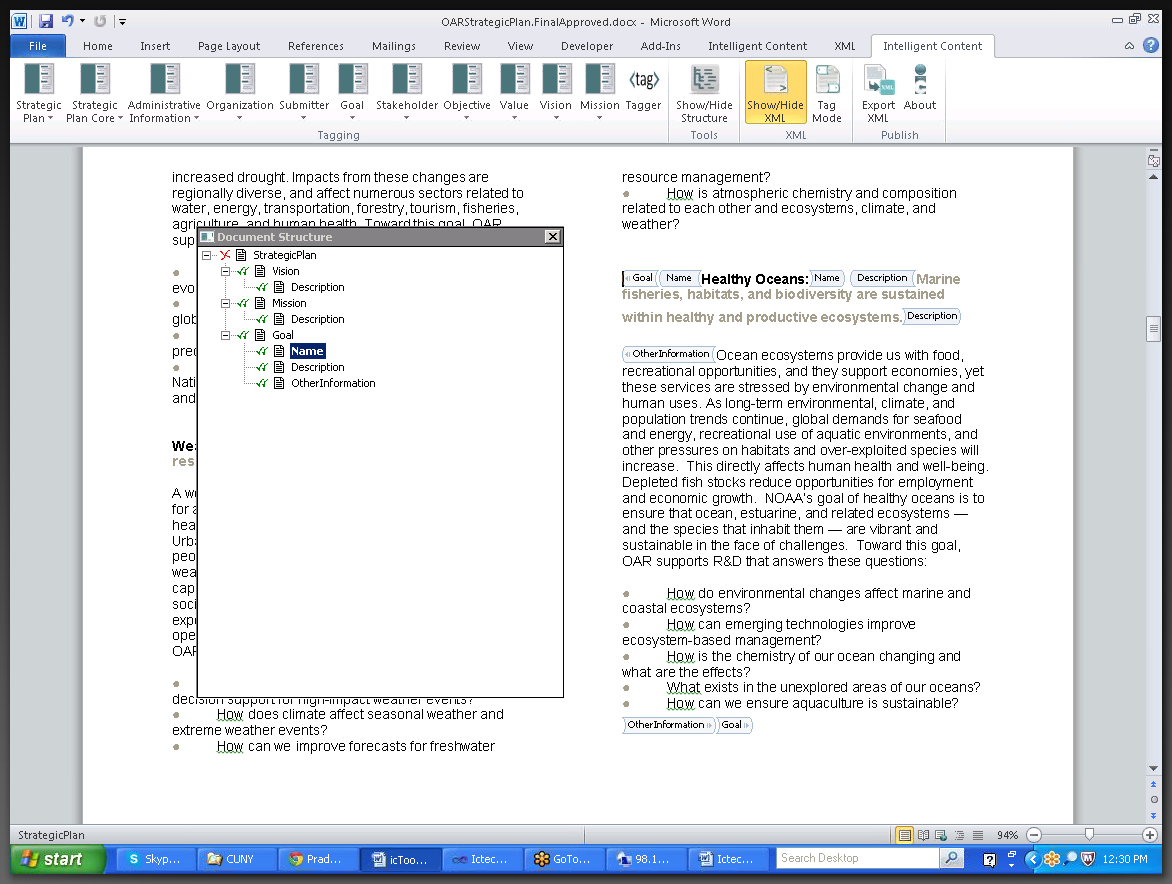Select OtherInformation in the Document Structure tree
Screen dimensions: 1172x884
click(333, 383)
